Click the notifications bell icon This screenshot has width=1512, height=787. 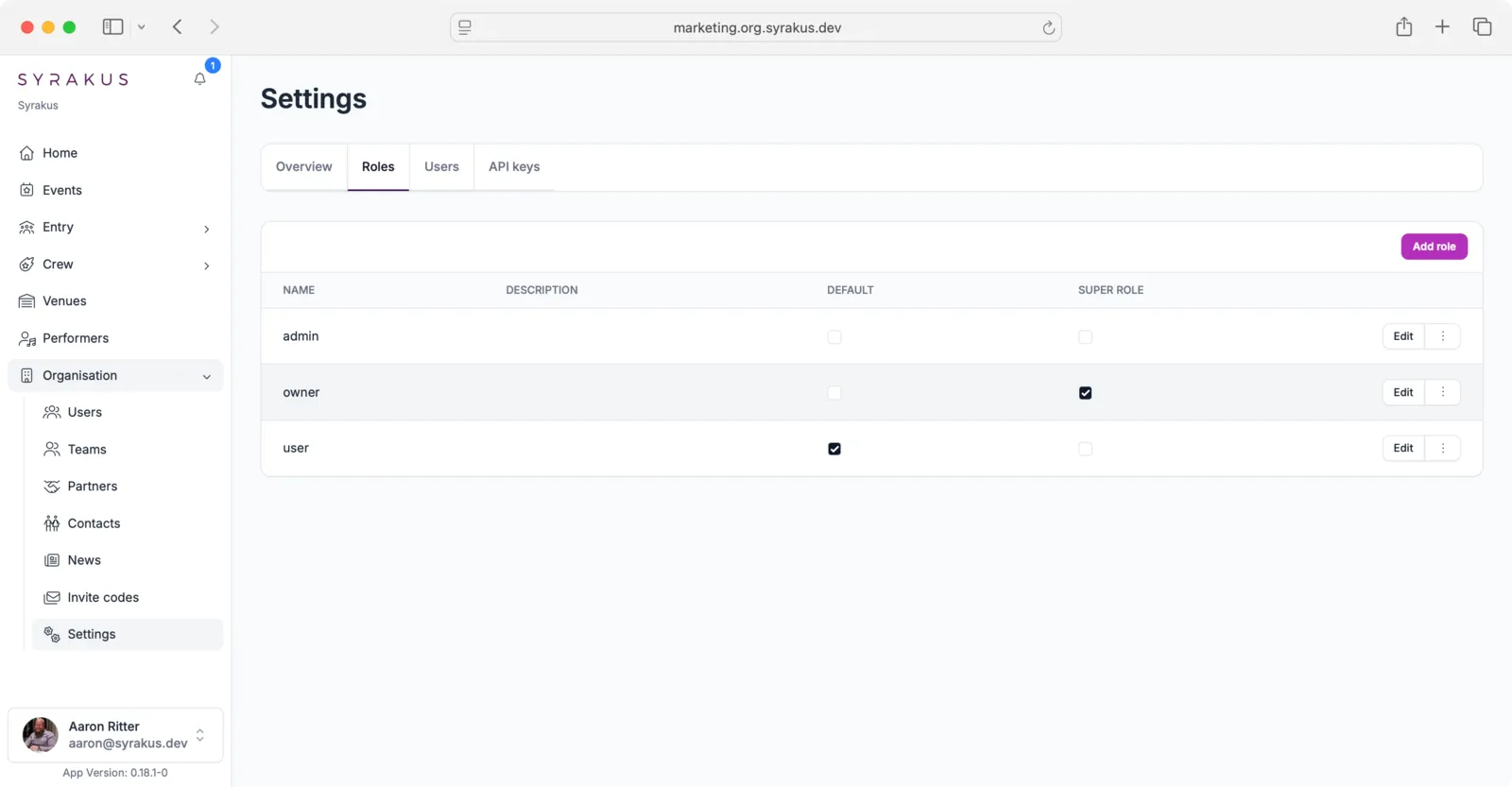(x=199, y=79)
